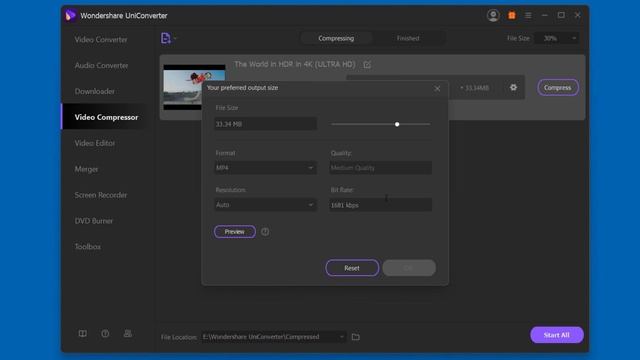The width and height of the screenshot is (640, 360).
Task: Select Video Compressor in the sidebar
Action: coord(106,117)
